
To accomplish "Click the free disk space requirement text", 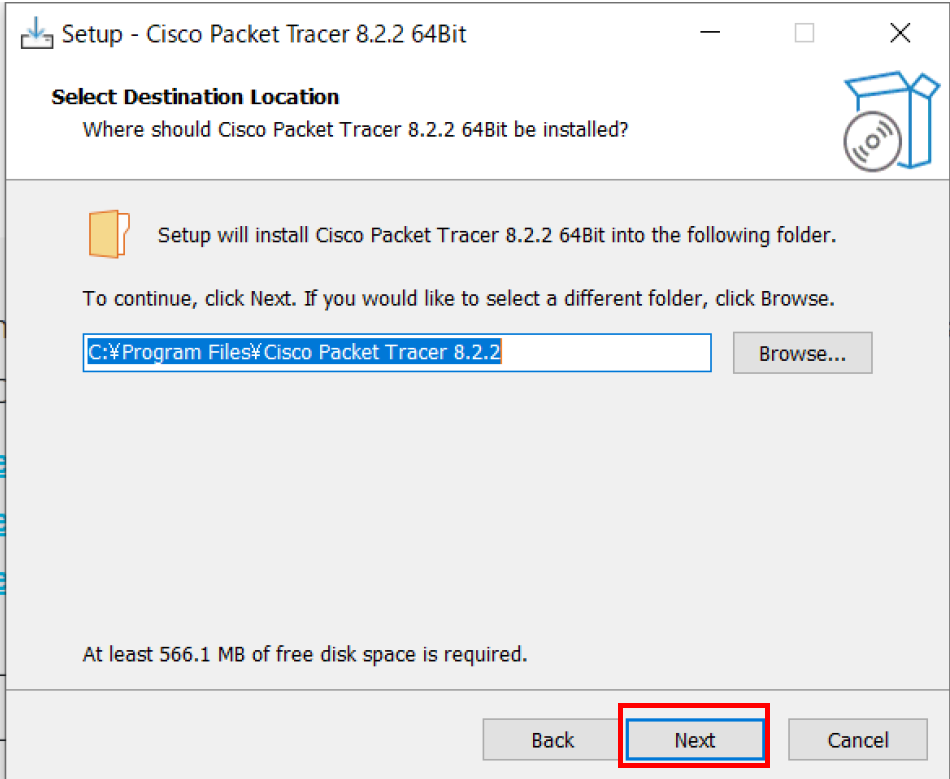I will click(304, 655).
